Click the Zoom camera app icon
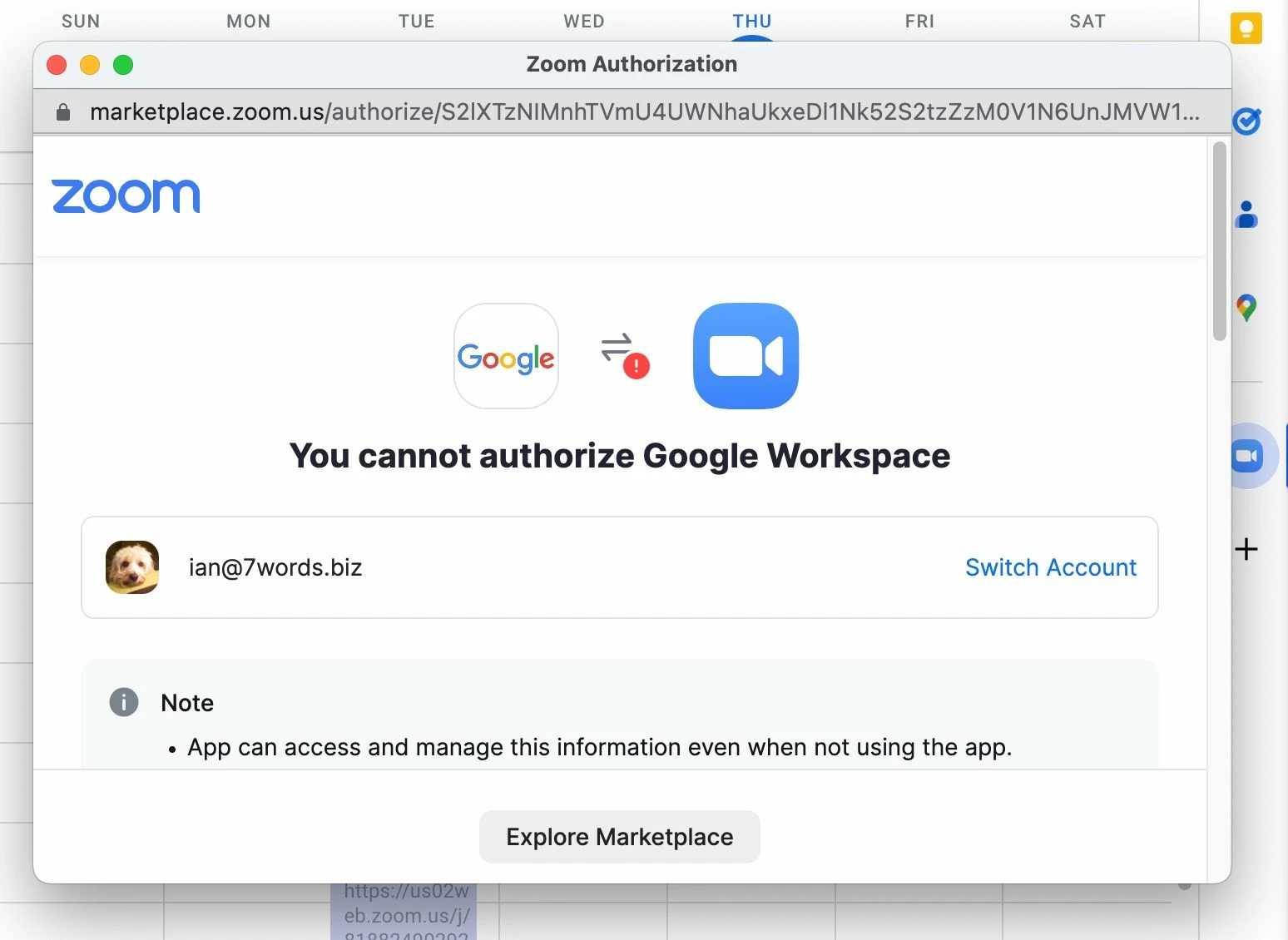Viewport: 1288px width, 940px height. coord(746,356)
